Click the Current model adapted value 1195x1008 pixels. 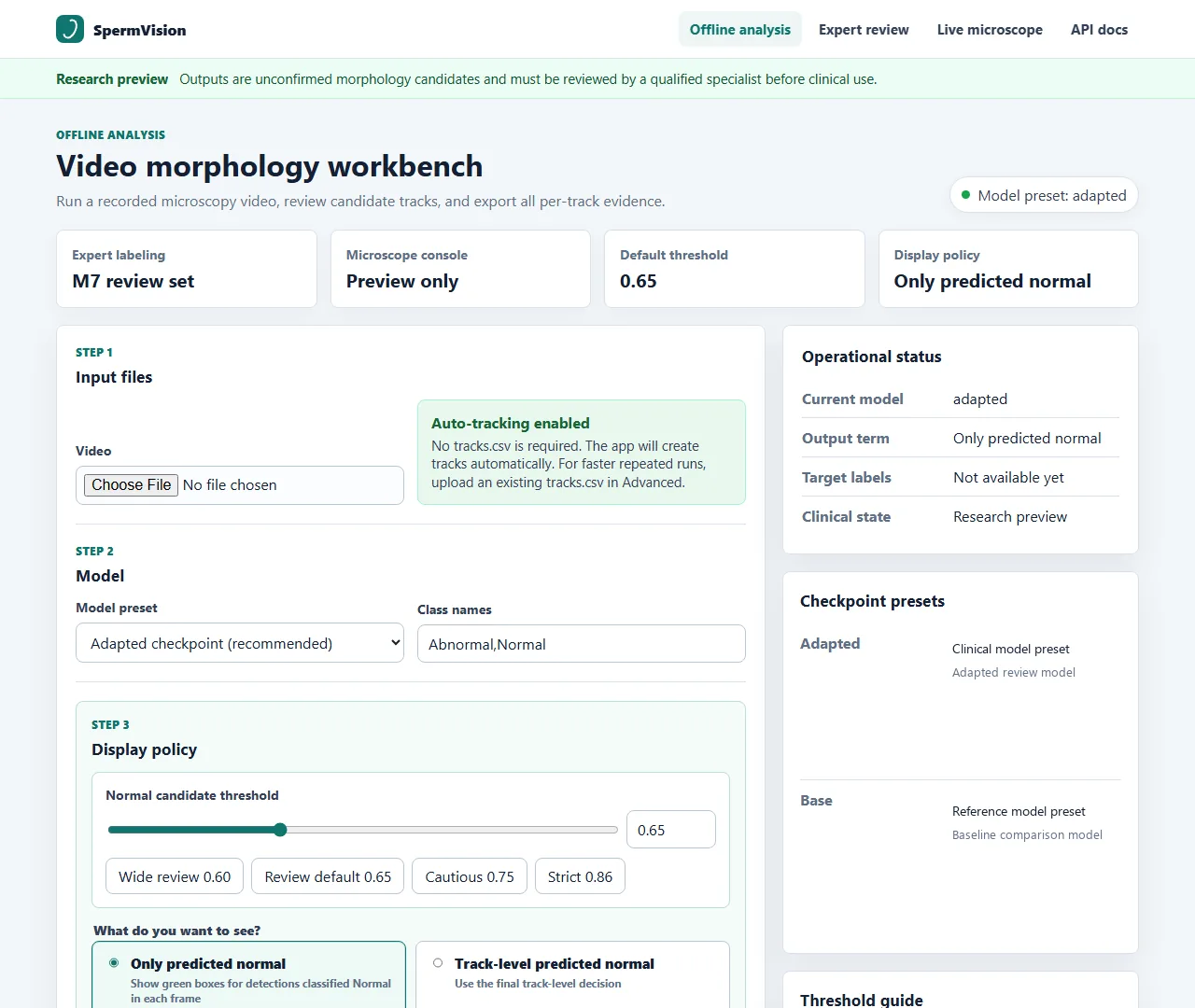(980, 399)
